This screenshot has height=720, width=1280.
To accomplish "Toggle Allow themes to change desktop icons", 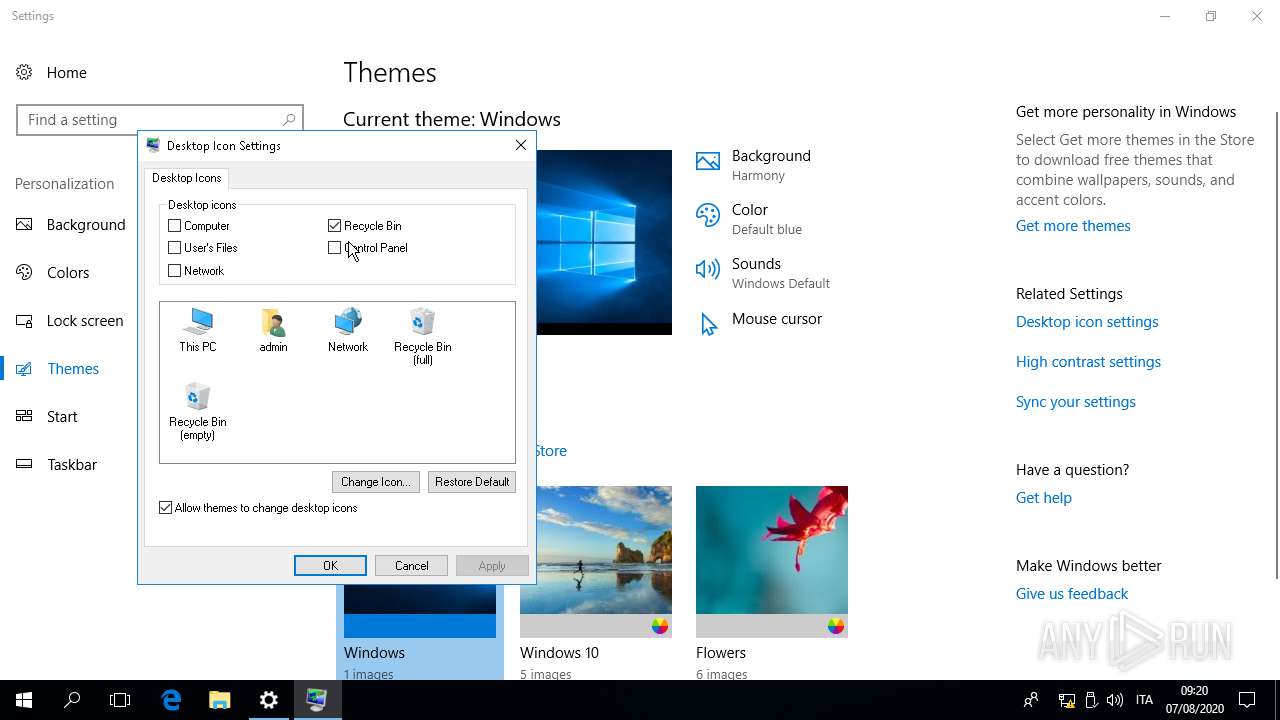I will pyautogui.click(x=166, y=508).
